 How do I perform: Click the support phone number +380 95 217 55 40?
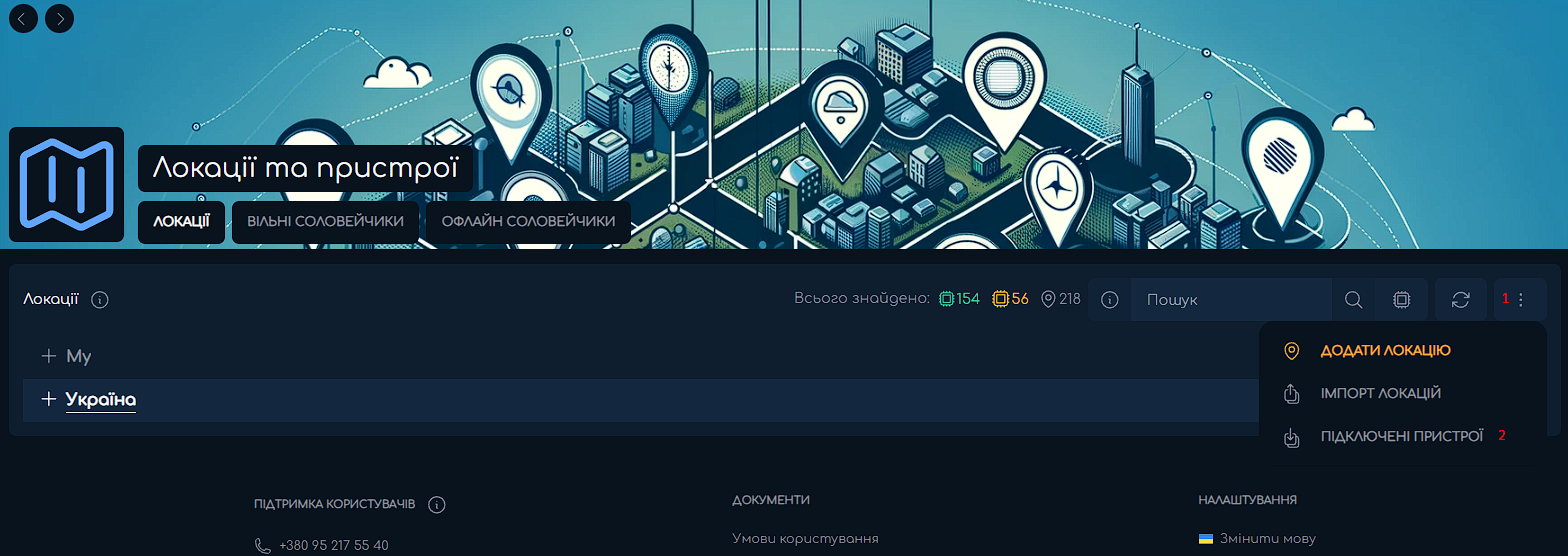pos(334,546)
